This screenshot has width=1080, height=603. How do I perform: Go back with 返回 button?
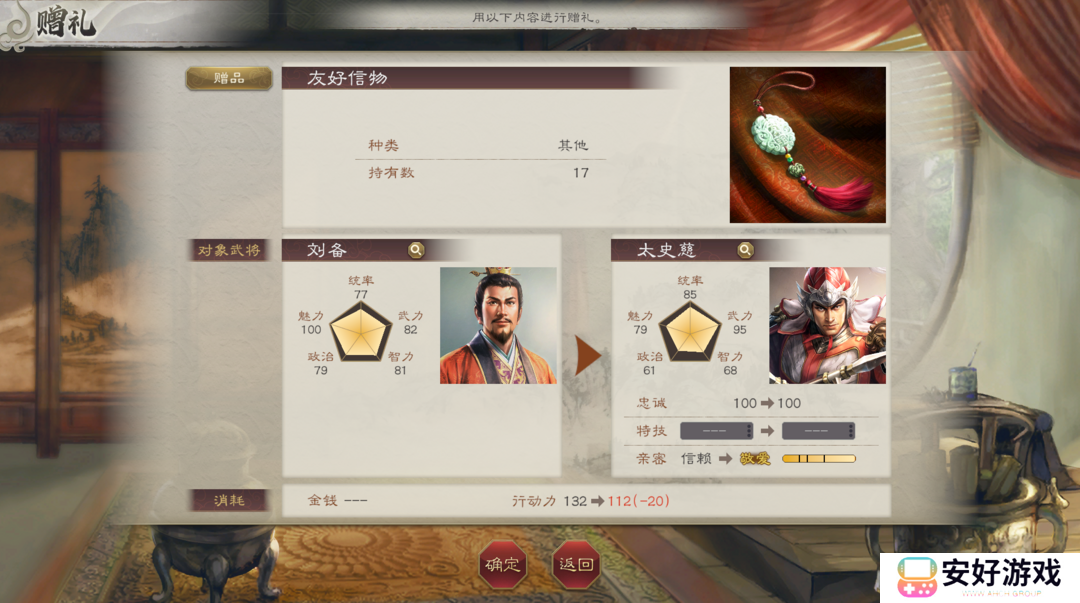(x=576, y=564)
